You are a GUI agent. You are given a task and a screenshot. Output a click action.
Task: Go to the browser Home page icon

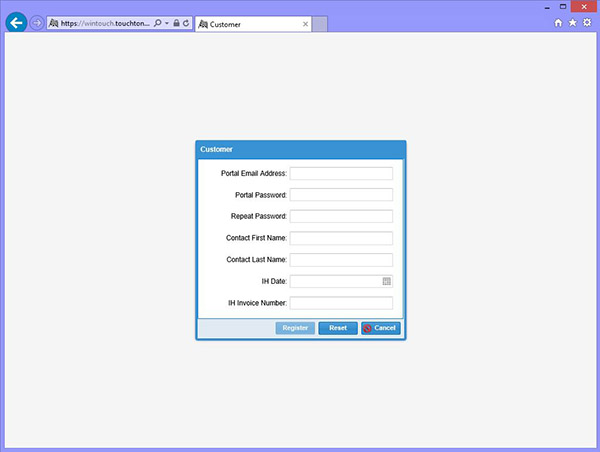[558, 23]
